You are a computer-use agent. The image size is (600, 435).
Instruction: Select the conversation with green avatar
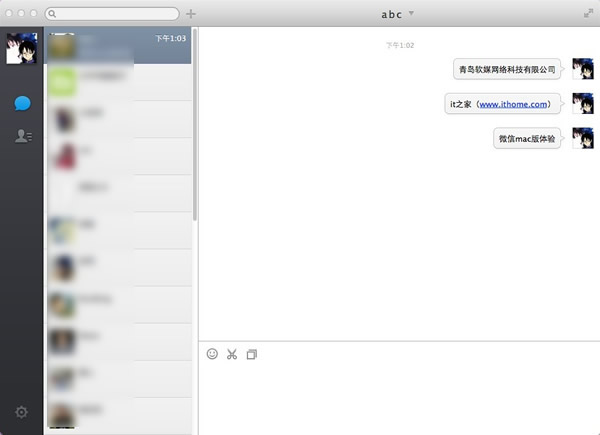(120, 82)
